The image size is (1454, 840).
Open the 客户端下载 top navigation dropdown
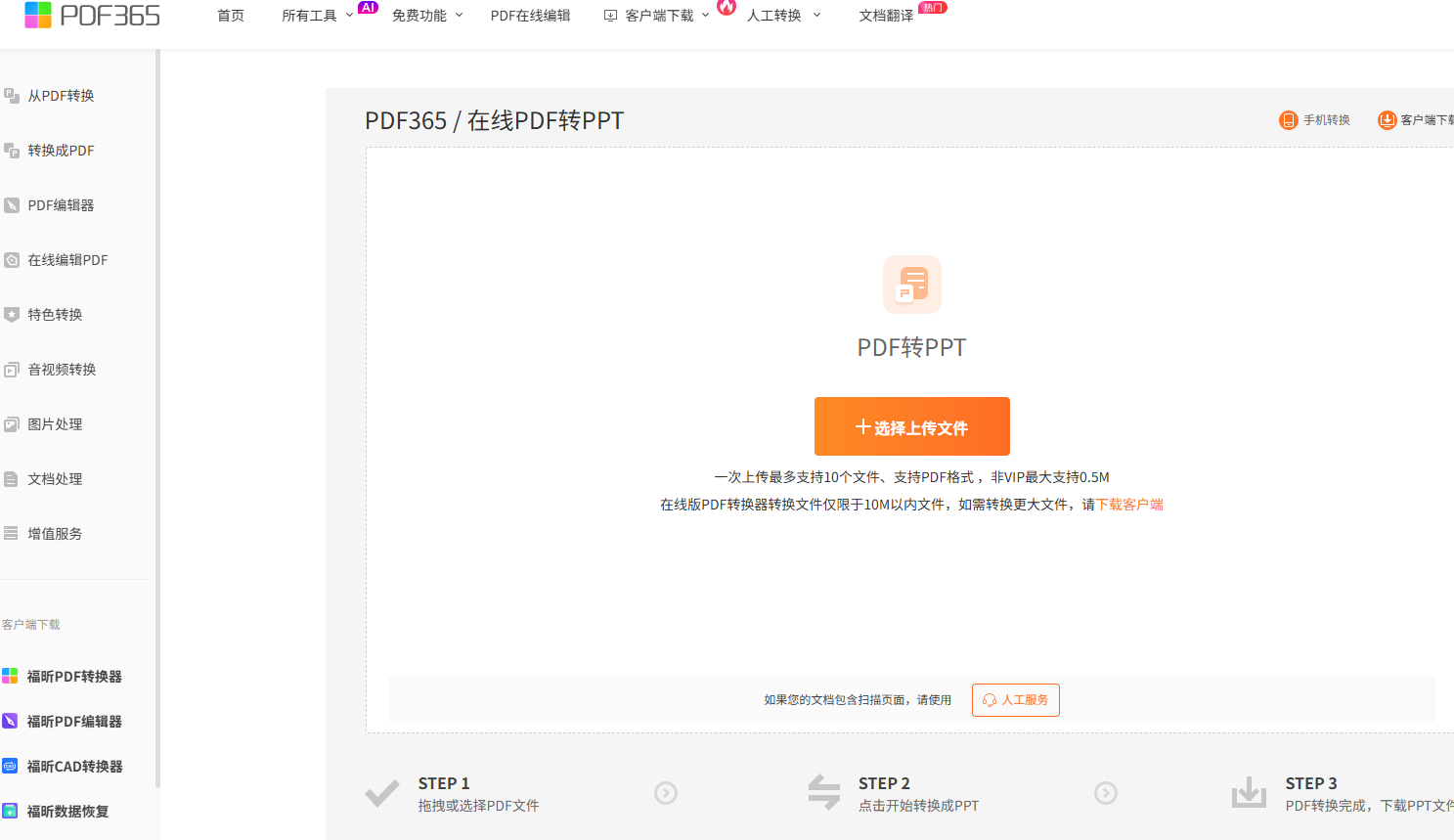click(x=657, y=16)
